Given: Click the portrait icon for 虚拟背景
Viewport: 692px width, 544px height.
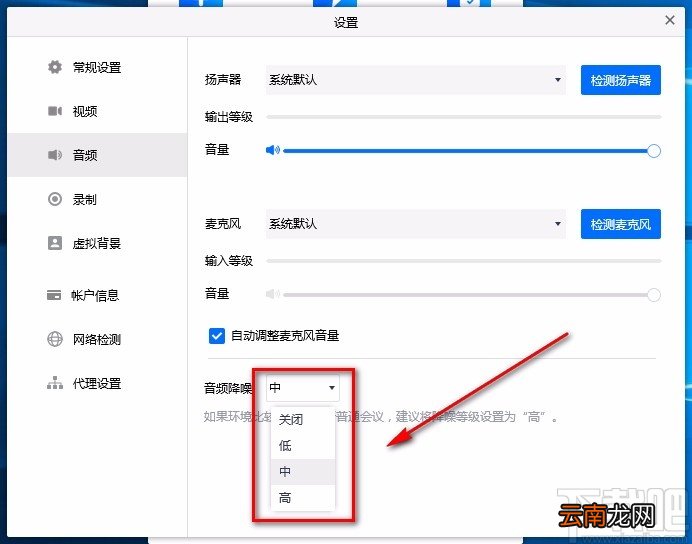Looking at the screenshot, I should click(x=55, y=243).
